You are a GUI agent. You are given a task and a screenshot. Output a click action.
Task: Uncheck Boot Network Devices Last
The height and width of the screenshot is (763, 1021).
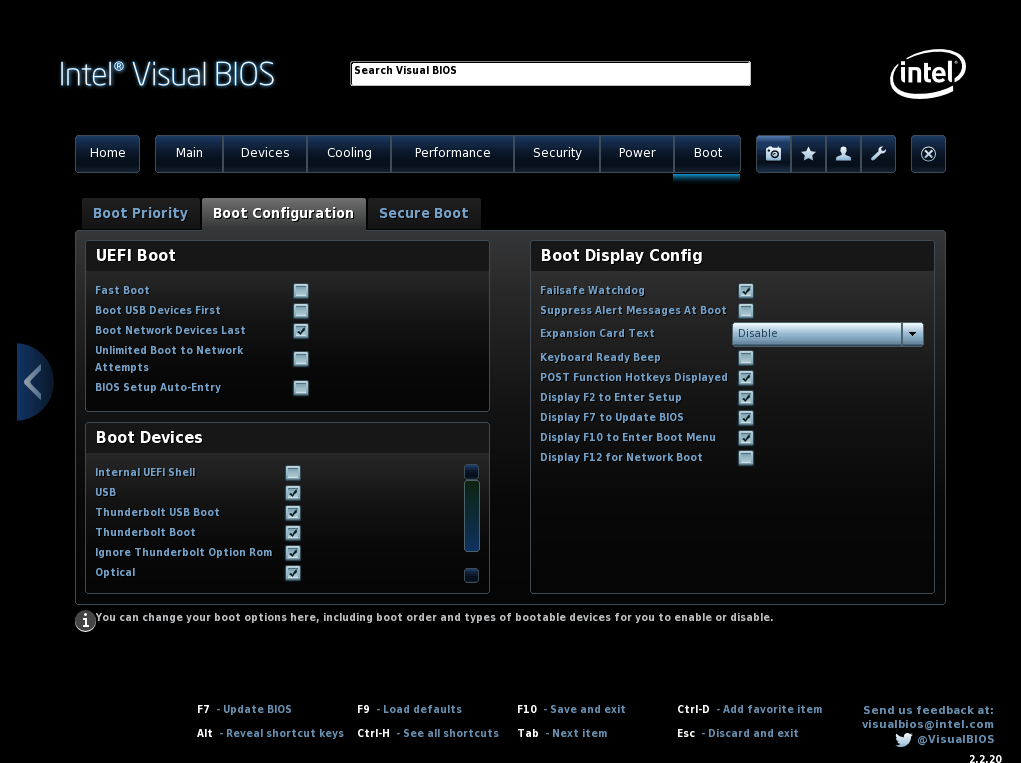pos(301,331)
